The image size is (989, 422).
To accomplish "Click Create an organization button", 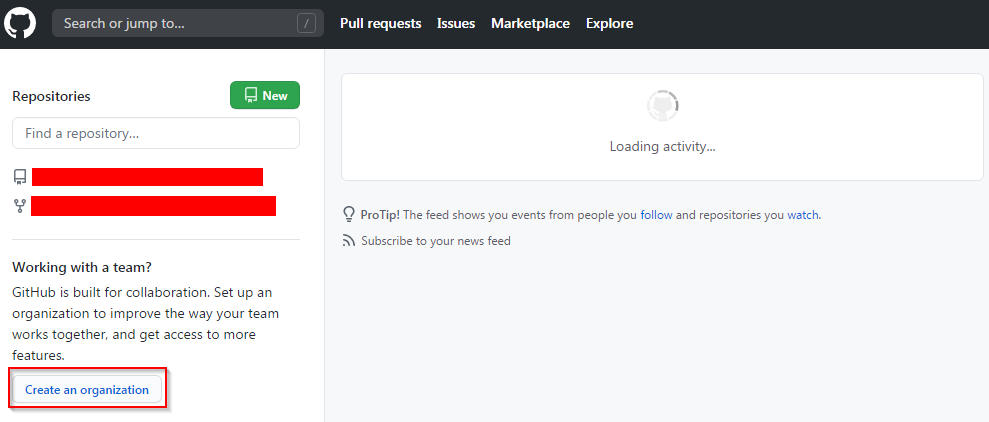I will (x=87, y=389).
